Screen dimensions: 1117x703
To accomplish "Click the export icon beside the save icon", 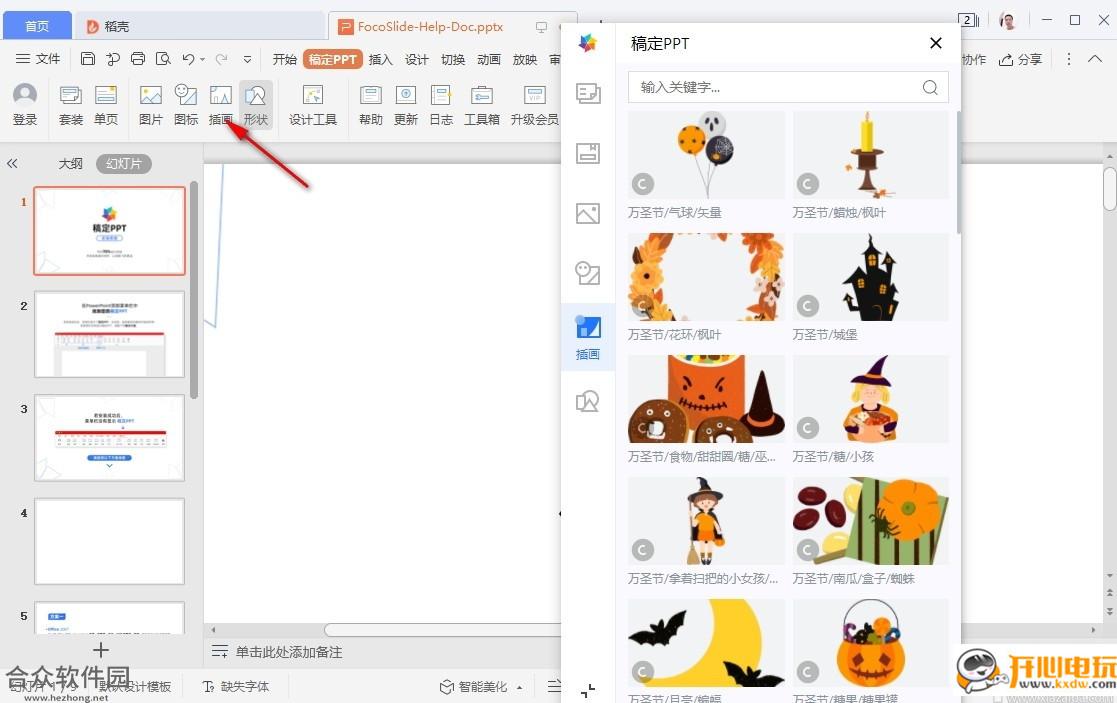I will [113, 59].
